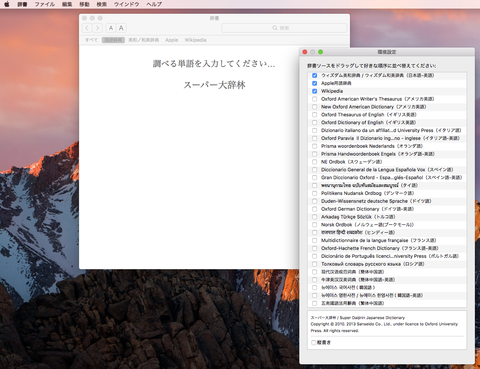480x369 pixels.
Task: Tick the NE Ordbok Swedish dictionary checkbox
Action: (314, 162)
